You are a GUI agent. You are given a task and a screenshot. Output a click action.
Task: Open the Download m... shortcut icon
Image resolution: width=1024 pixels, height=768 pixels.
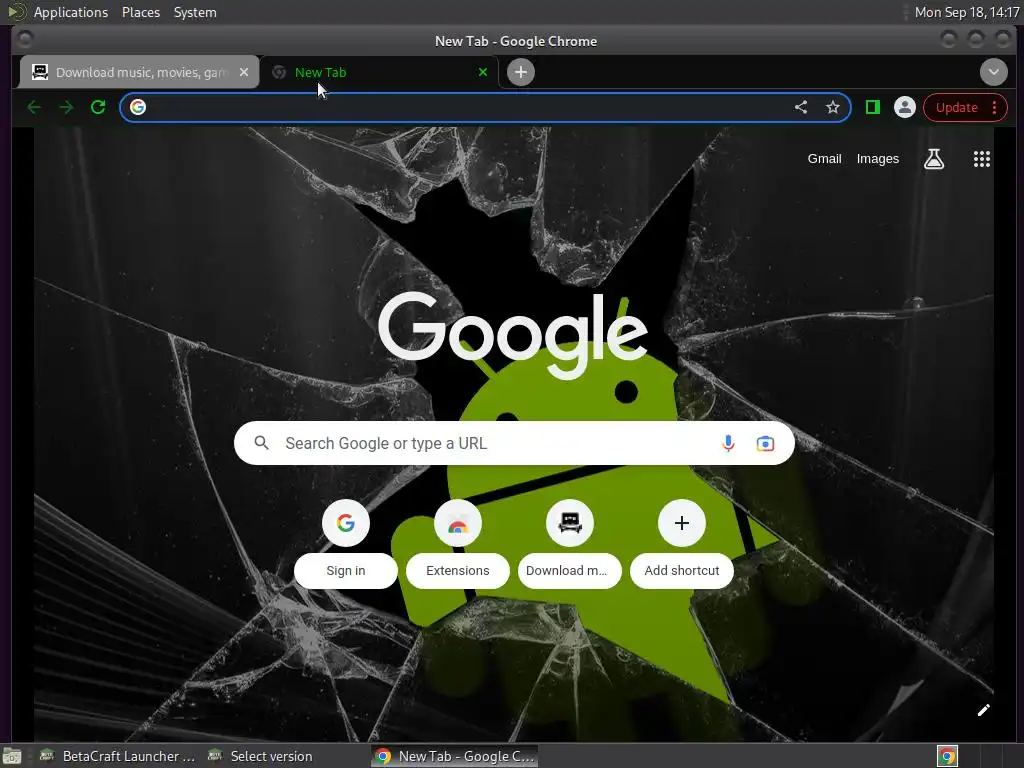coord(569,522)
